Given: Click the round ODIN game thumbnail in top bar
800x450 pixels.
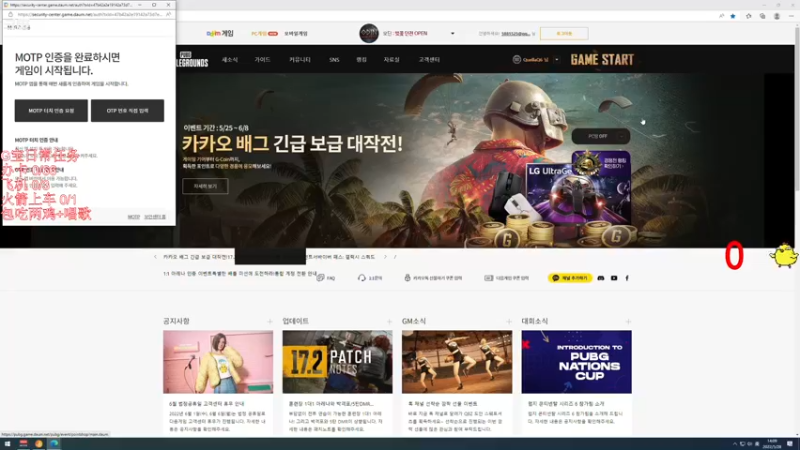Looking at the screenshot, I should point(369,33).
